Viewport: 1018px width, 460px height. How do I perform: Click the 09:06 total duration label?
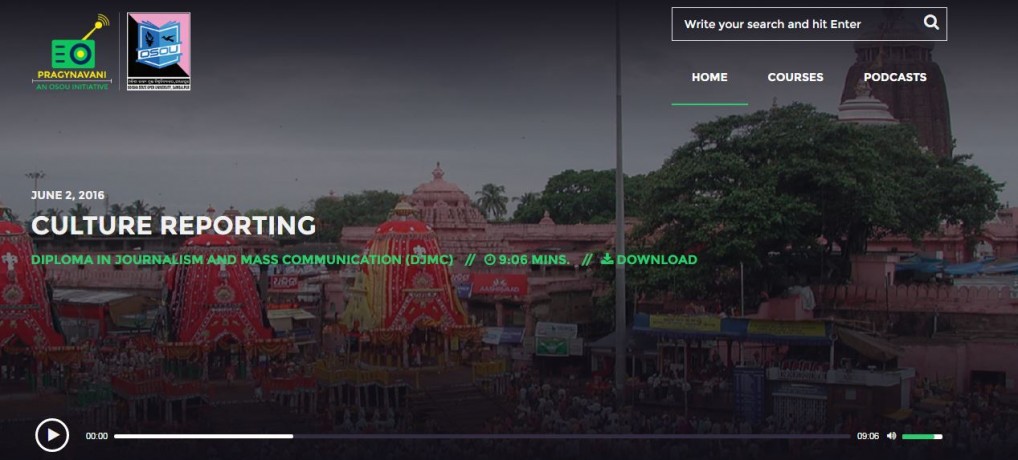(867, 436)
